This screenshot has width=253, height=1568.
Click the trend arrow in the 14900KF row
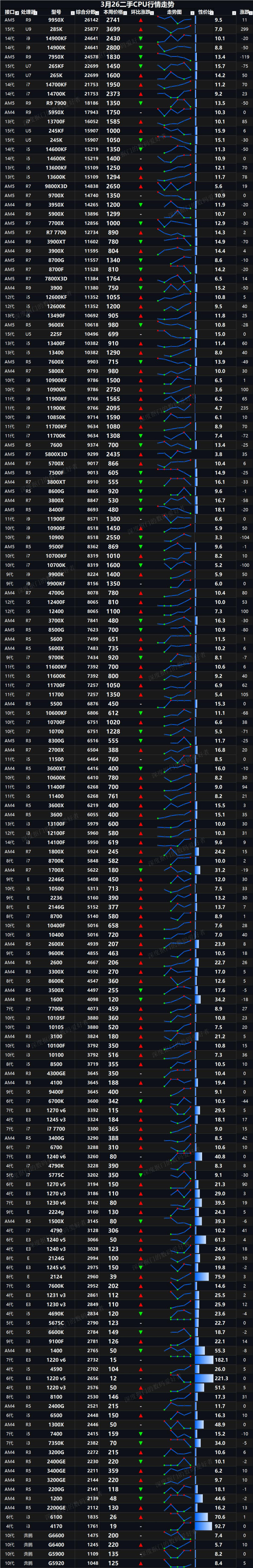pyautogui.click(x=141, y=38)
